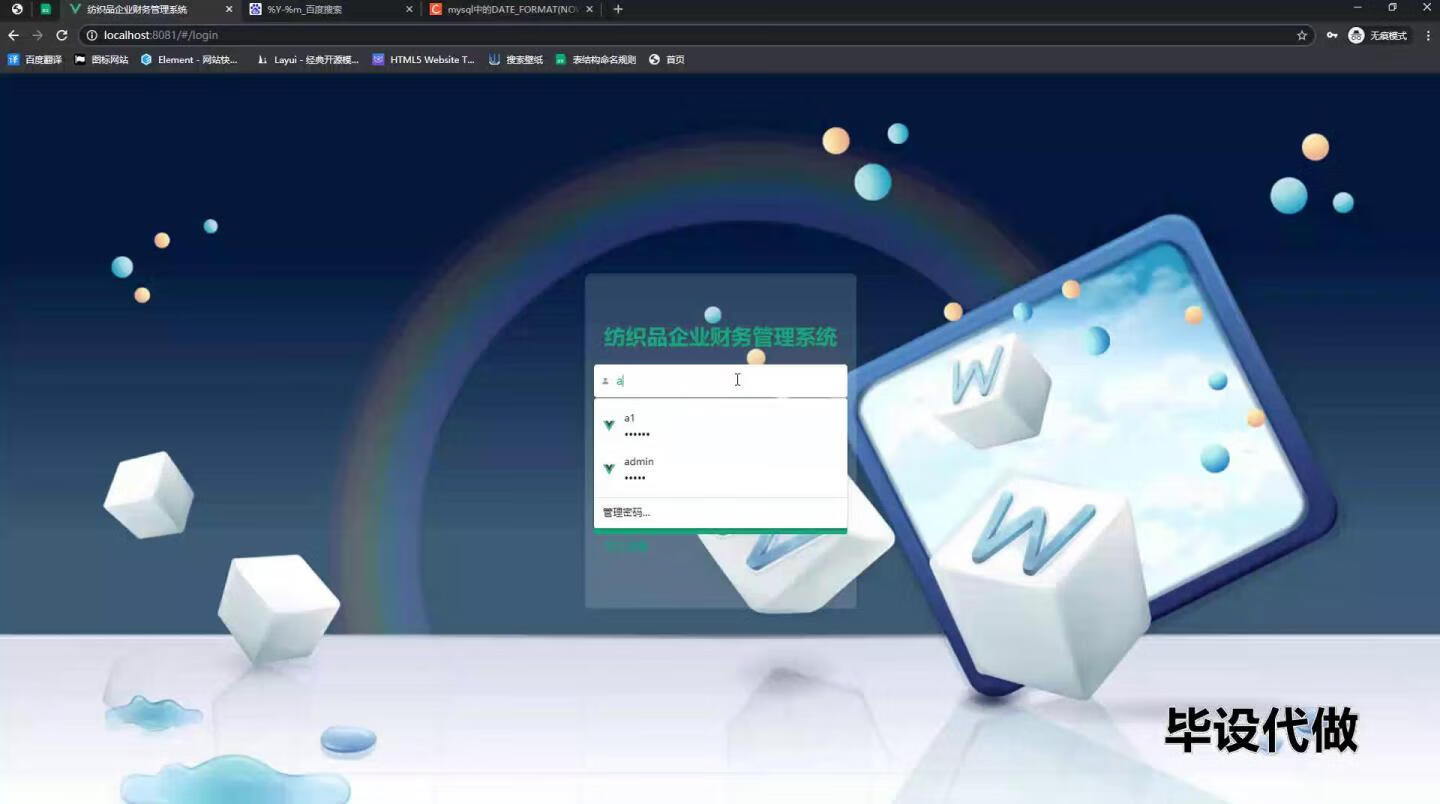Bookmark this page with the star icon
The height and width of the screenshot is (804, 1440).
coord(1302,35)
